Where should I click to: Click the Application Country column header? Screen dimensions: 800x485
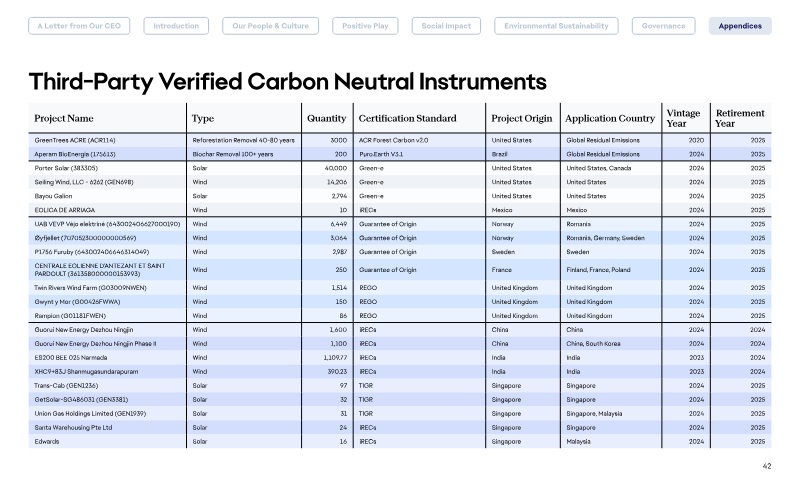click(610, 118)
